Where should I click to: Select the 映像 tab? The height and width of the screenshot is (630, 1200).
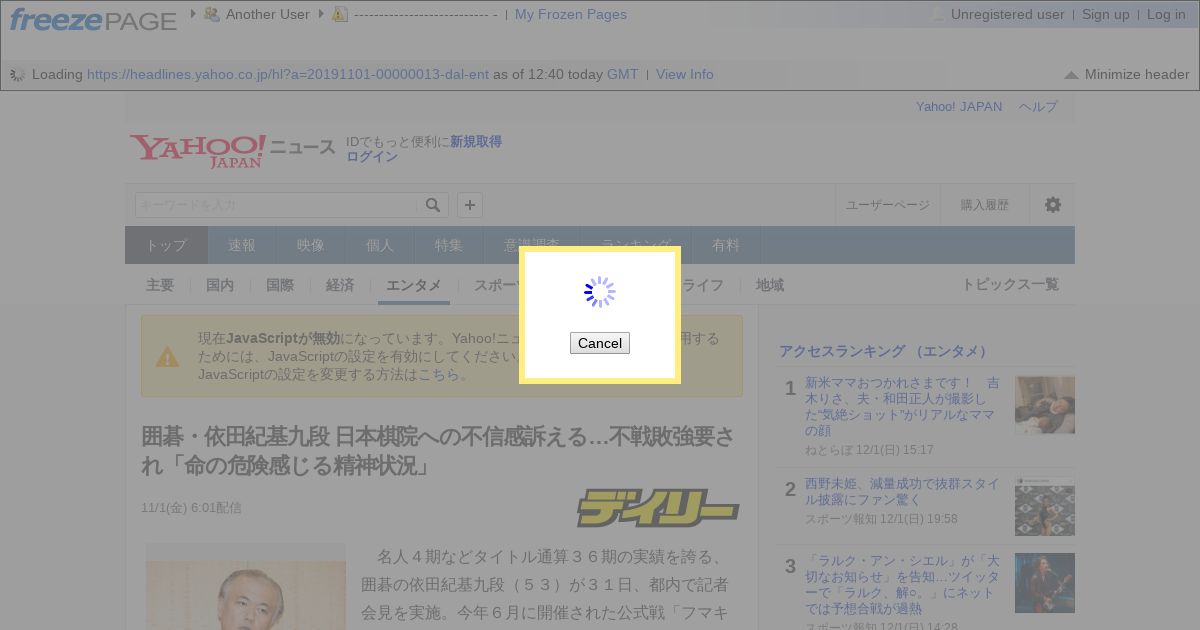pos(311,245)
